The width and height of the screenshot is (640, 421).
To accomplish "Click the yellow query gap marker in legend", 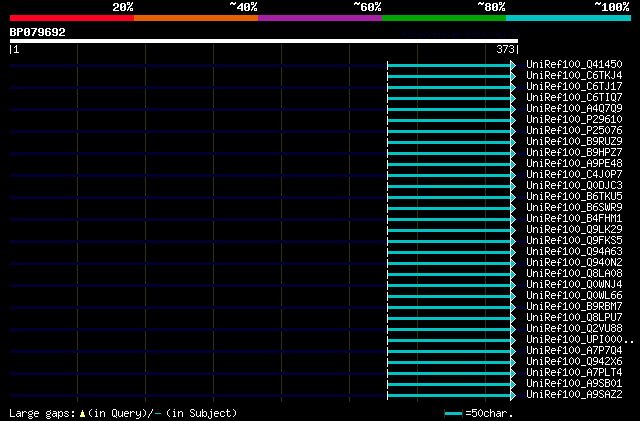I will (82, 414).
